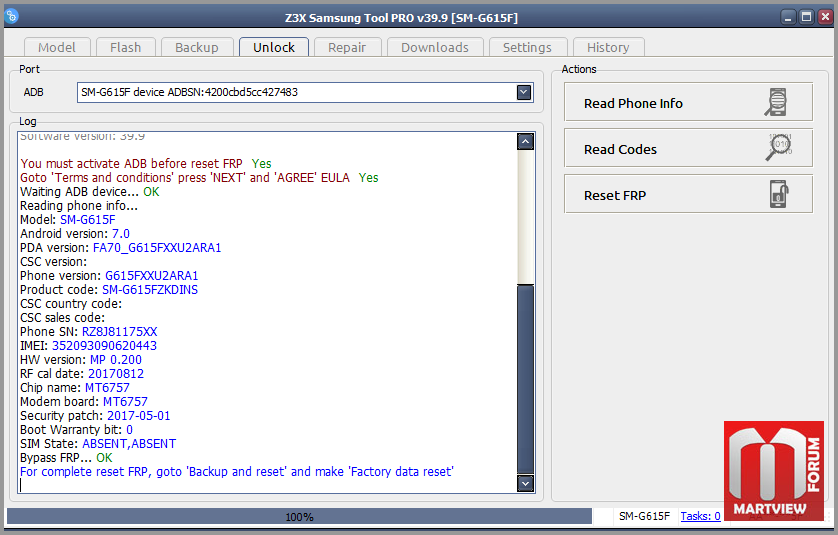
Task: Open the Downloads tab
Action: (x=434, y=48)
